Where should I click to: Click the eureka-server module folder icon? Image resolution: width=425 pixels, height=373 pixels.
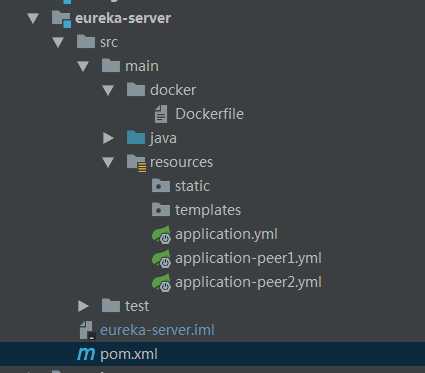pos(62,19)
